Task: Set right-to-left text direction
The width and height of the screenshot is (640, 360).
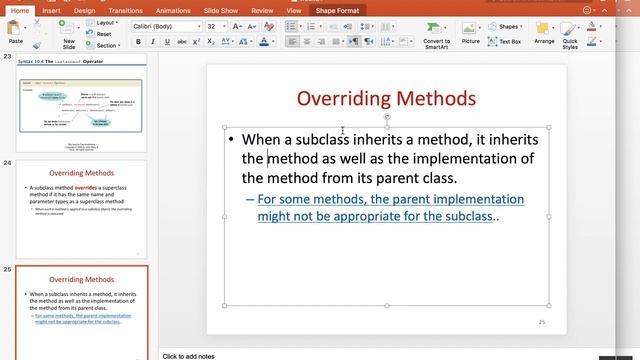Action: point(369,42)
